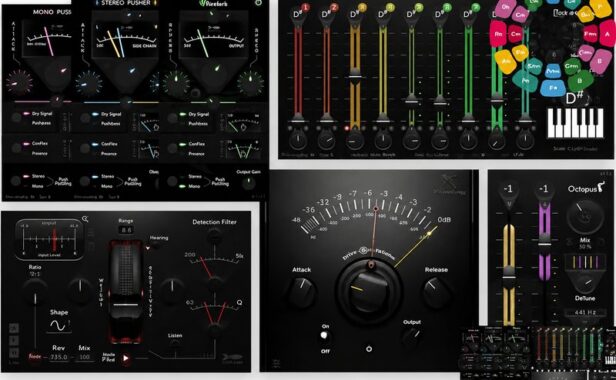Image resolution: width=616 pixels, height=380 pixels.
Task: Click the Shape sine wave icon
Action: pos(59,325)
